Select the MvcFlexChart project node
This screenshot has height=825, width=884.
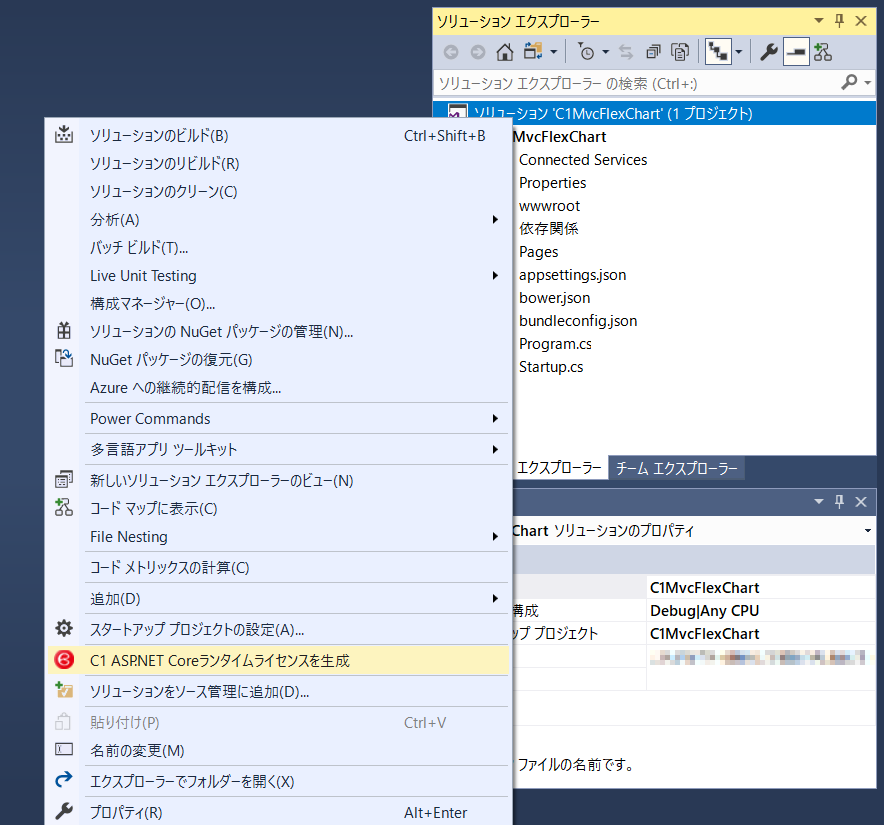point(559,137)
